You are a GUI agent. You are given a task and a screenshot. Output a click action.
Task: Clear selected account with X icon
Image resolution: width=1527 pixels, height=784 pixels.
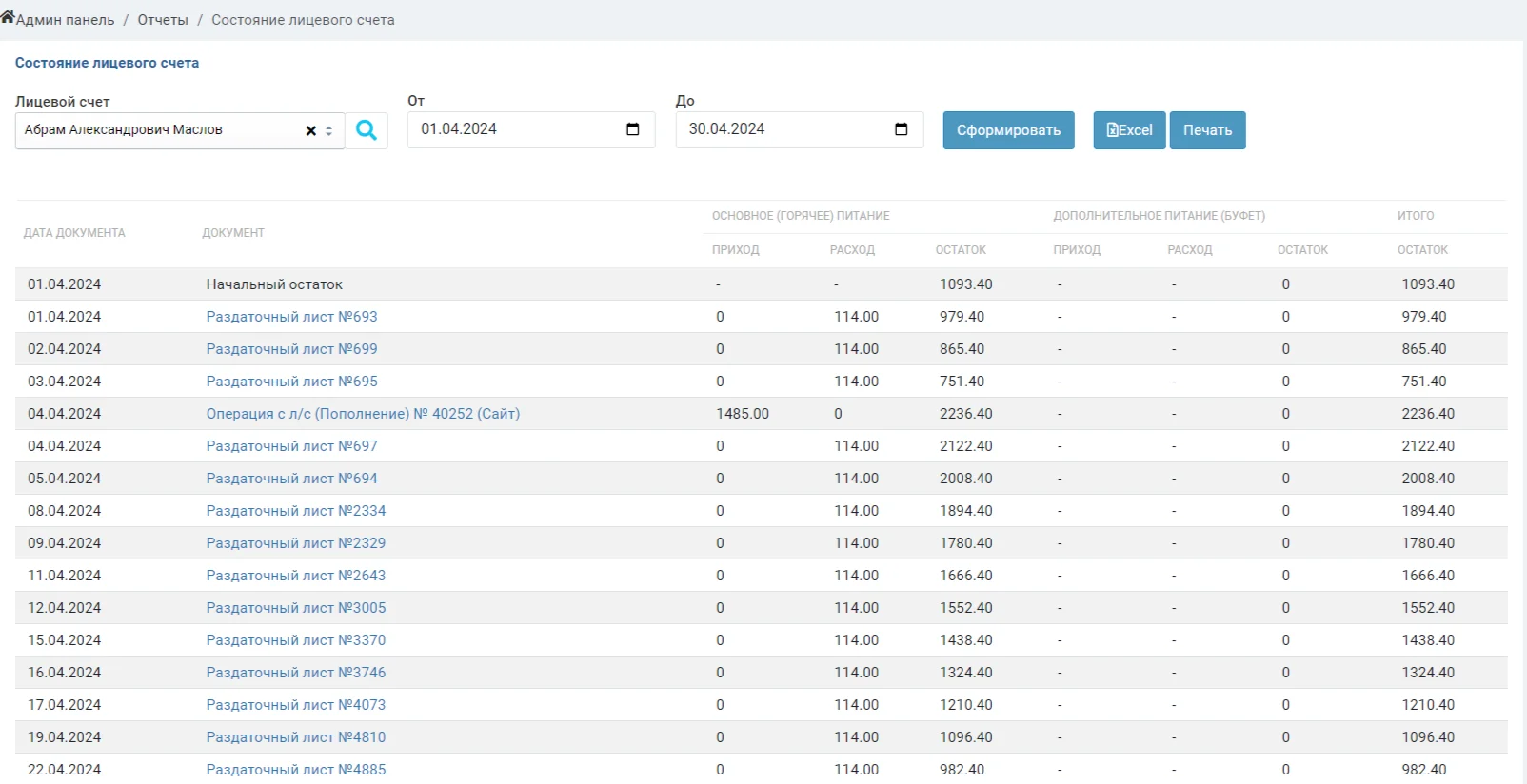tap(310, 131)
